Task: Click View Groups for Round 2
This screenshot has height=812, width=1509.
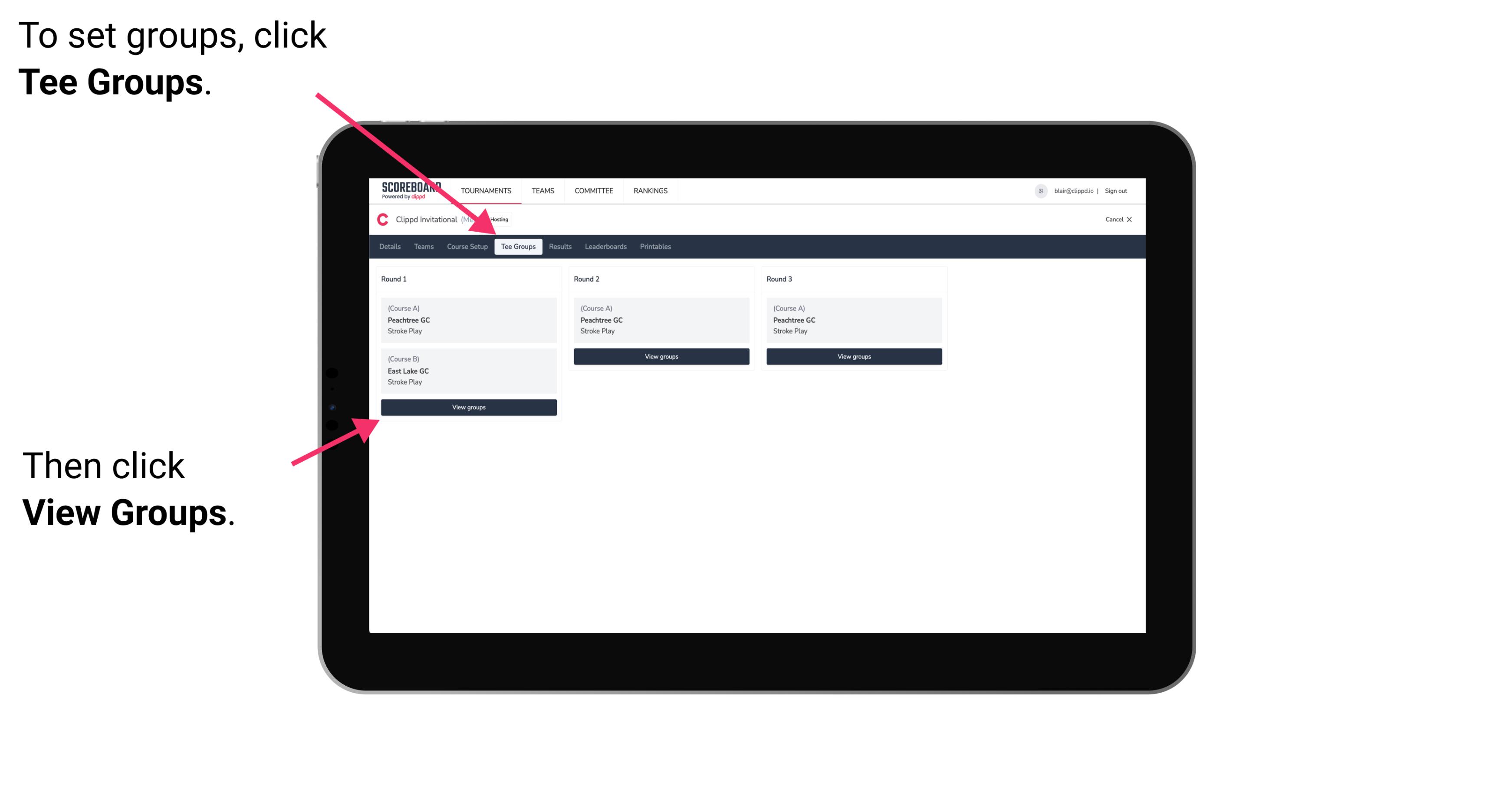Action: click(x=661, y=357)
